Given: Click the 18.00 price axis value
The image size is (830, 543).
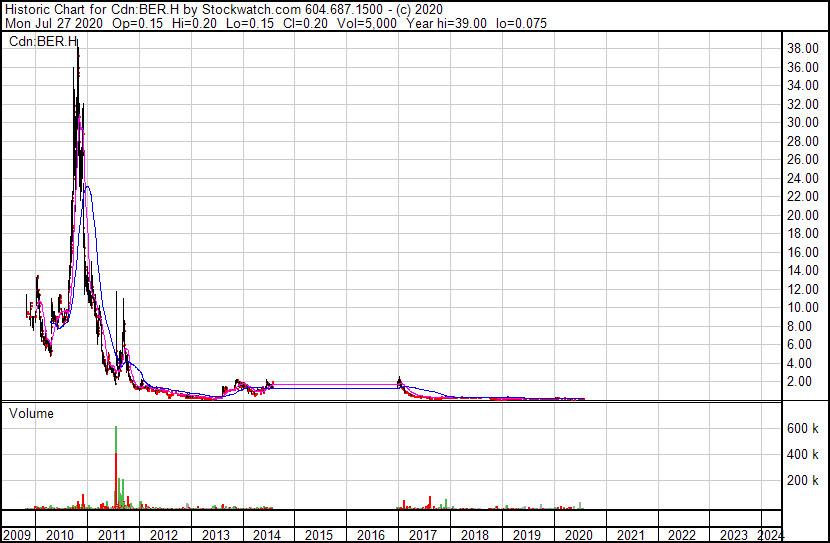Looking at the screenshot, I should [x=803, y=233].
